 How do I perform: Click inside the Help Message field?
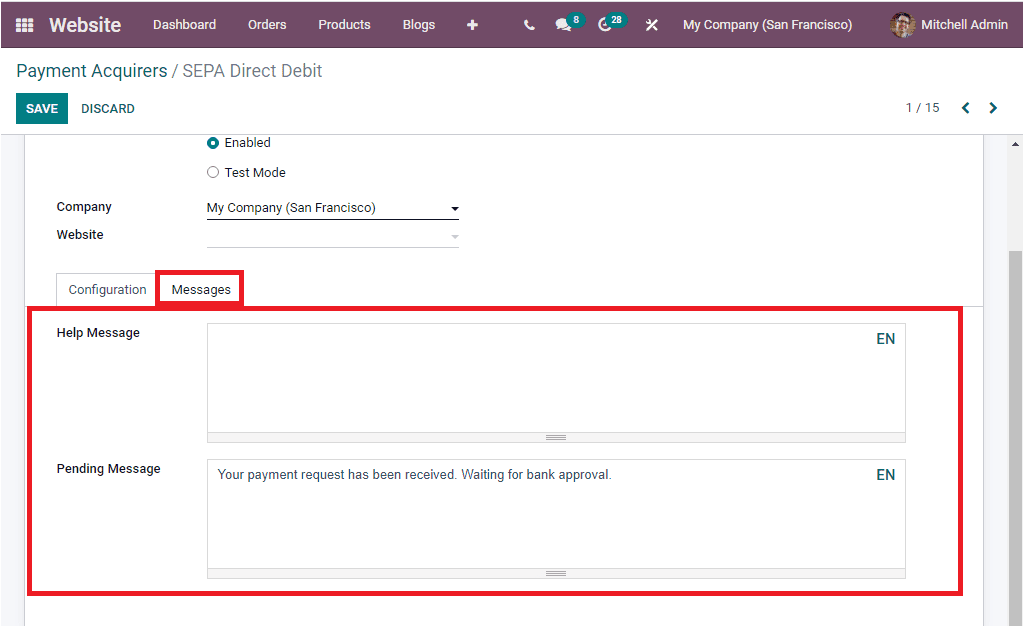click(x=550, y=380)
